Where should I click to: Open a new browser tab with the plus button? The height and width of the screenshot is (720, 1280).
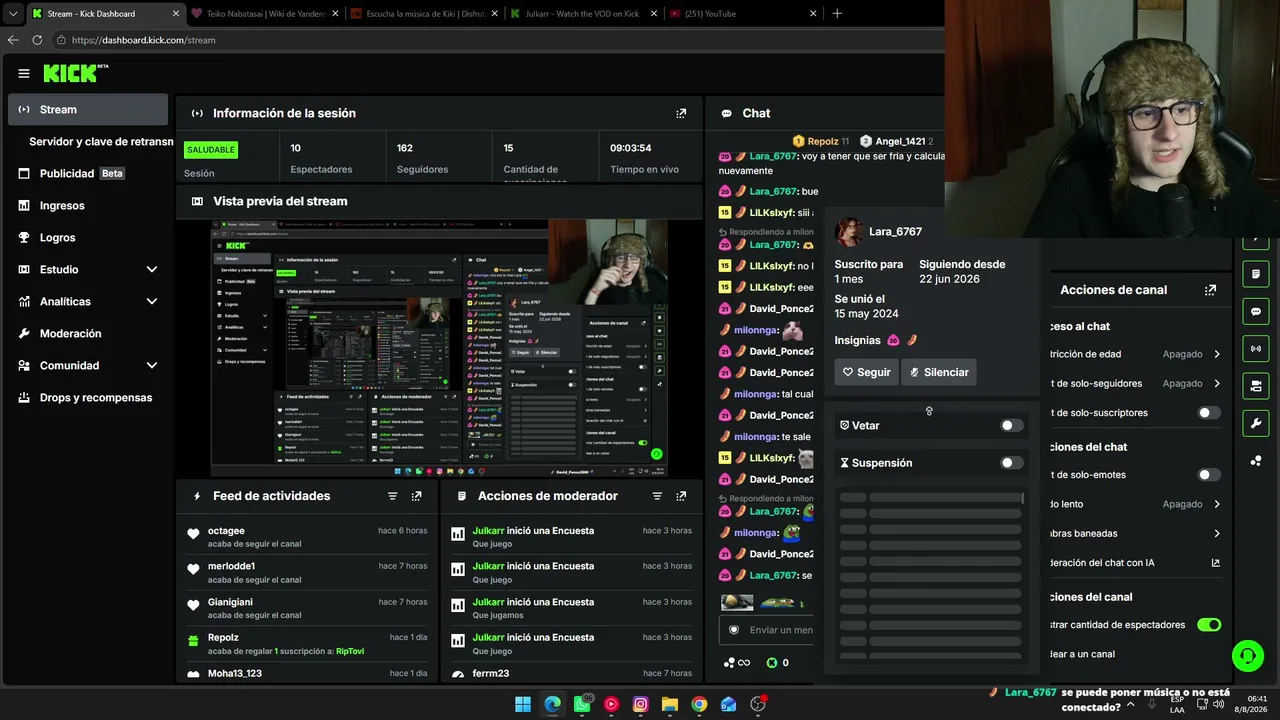coord(837,14)
